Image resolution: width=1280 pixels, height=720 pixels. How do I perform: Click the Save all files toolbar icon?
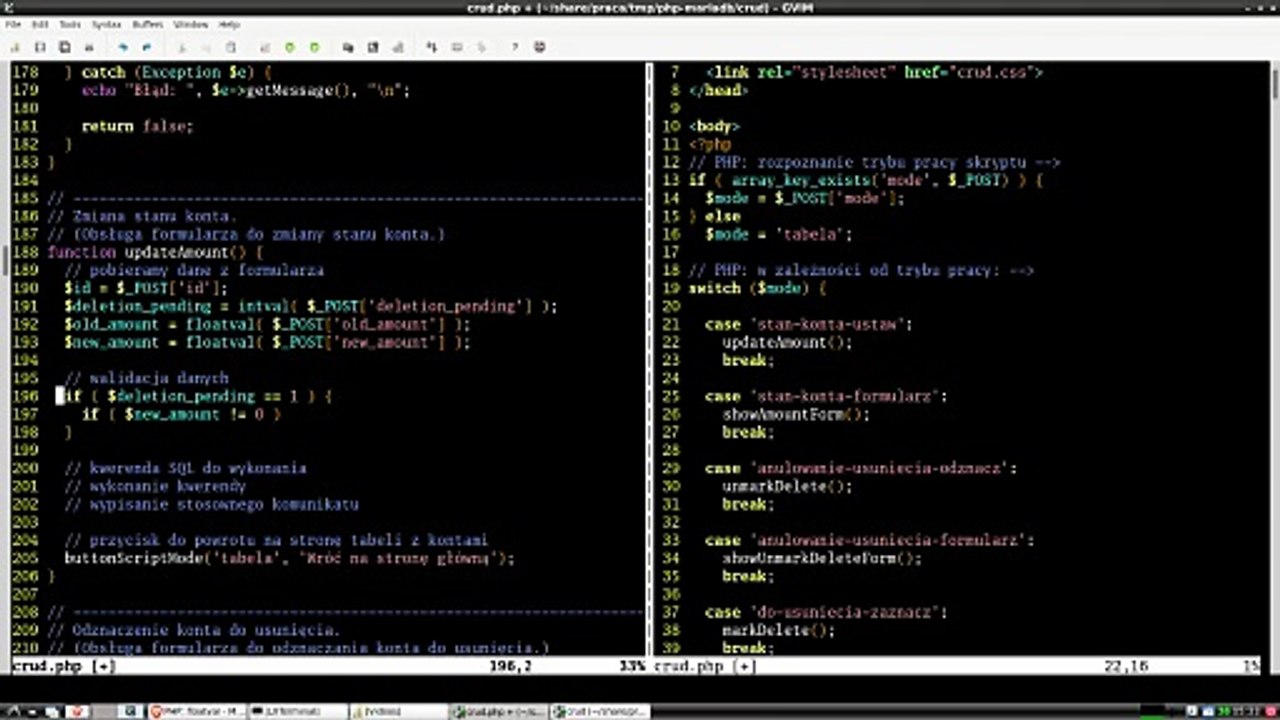(x=64, y=47)
